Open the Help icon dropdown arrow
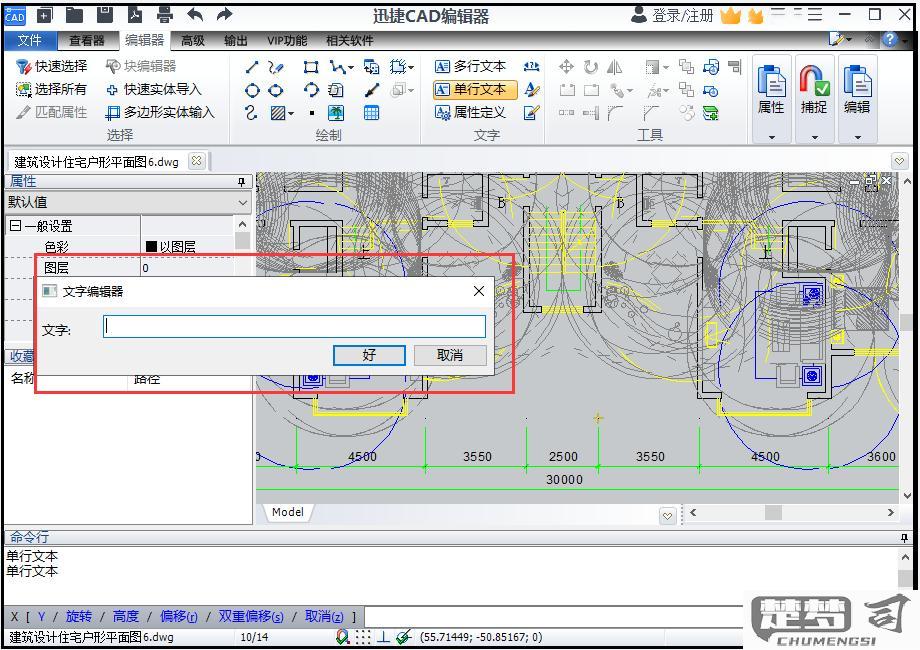 tap(906, 40)
